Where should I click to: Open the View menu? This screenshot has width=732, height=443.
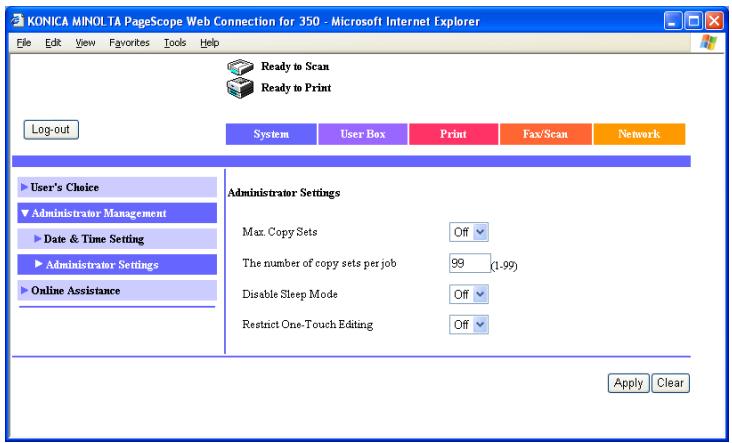pos(85,43)
